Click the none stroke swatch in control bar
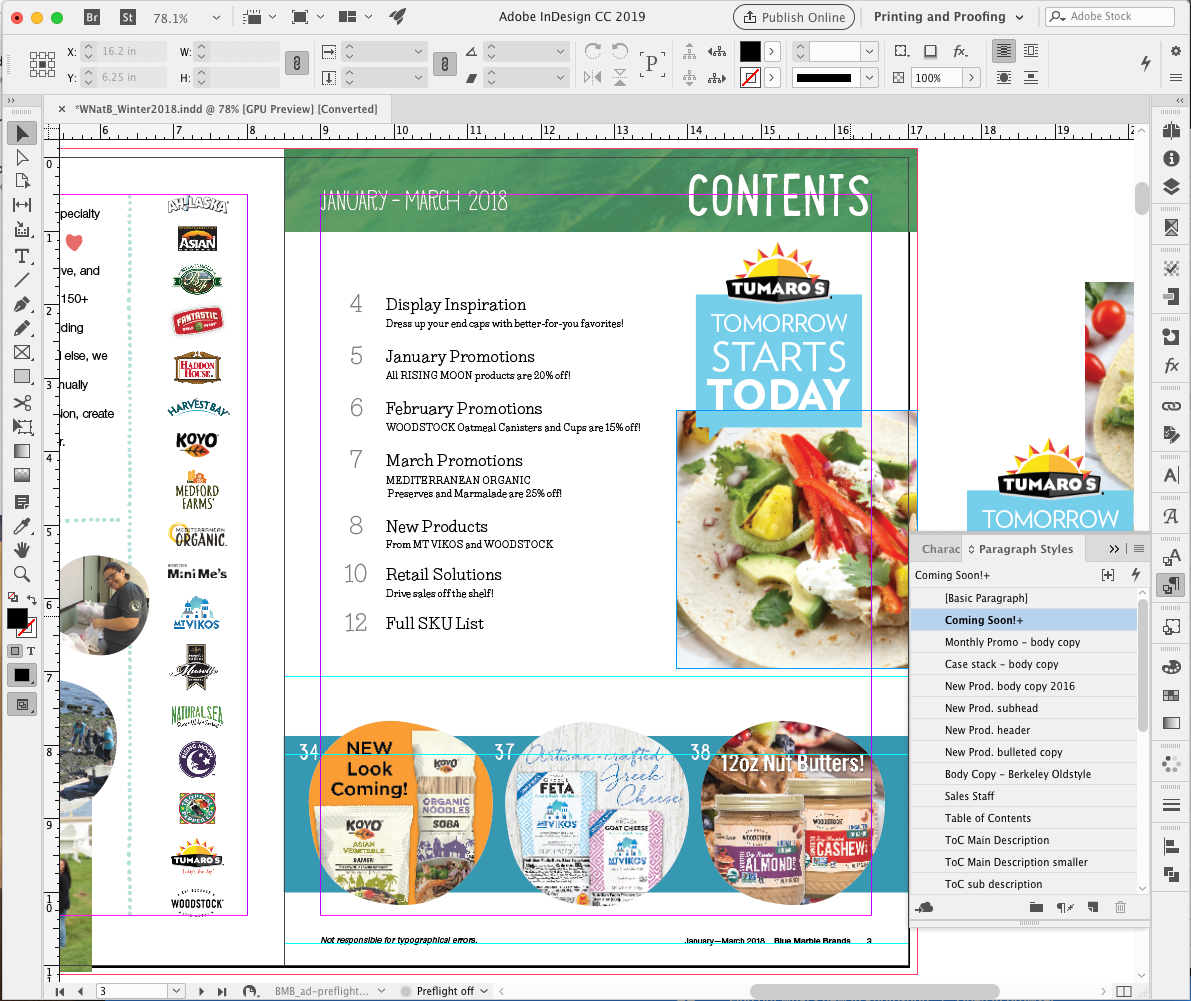 click(x=750, y=77)
